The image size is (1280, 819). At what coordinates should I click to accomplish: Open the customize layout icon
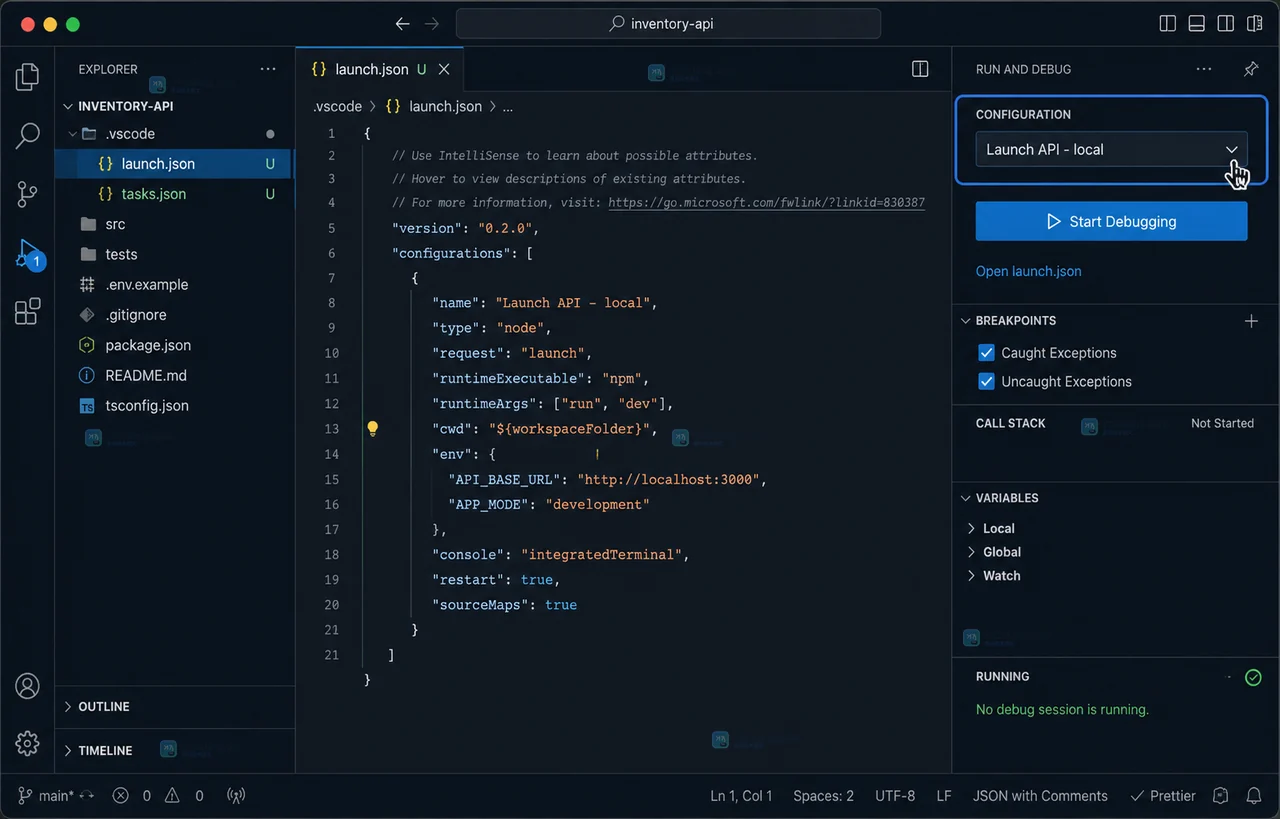point(1254,24)
